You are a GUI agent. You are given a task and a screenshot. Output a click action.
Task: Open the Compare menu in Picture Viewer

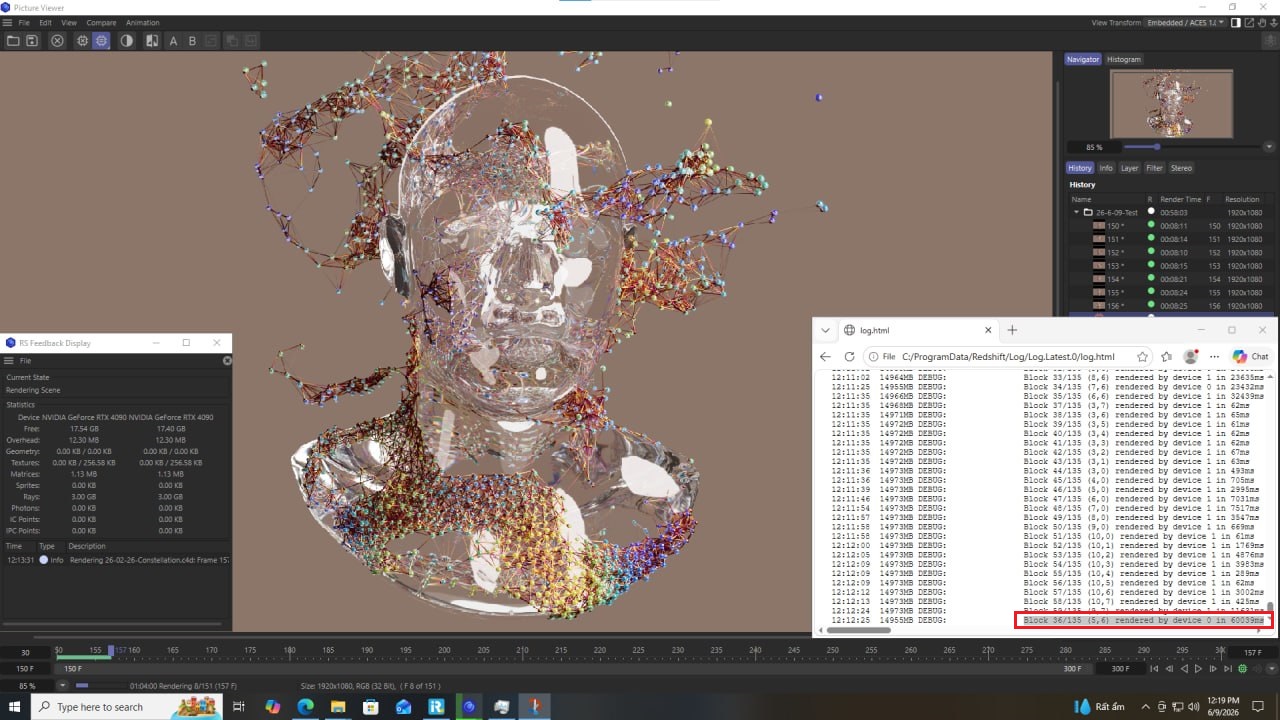(101, 22)
